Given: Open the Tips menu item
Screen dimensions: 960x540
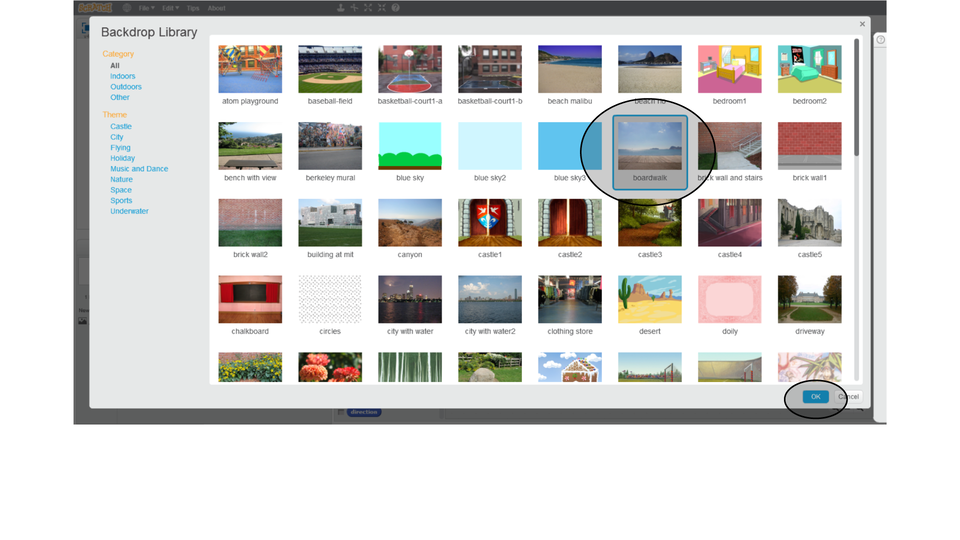Looking at the screenshot, I should pyautogui.click(x=192, y=8).
